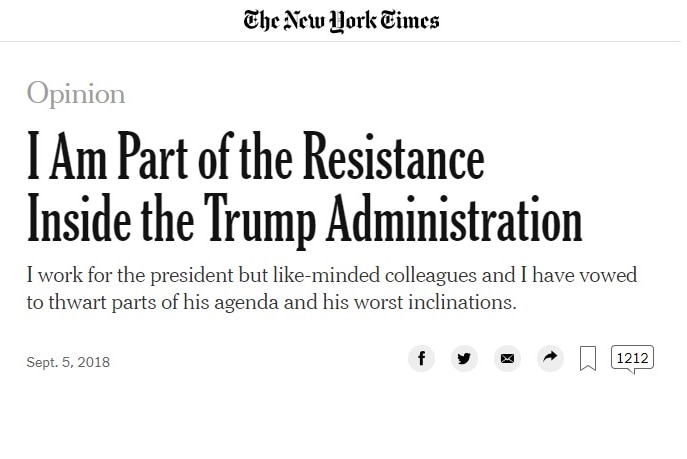This screenshot has height=459, width=687.
Task: Share the article on Facebook
Action: pyautogui.click(x=421, y=358)
